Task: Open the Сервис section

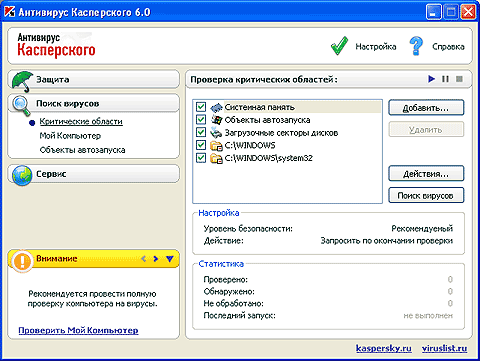Action: tap(94, 174)
